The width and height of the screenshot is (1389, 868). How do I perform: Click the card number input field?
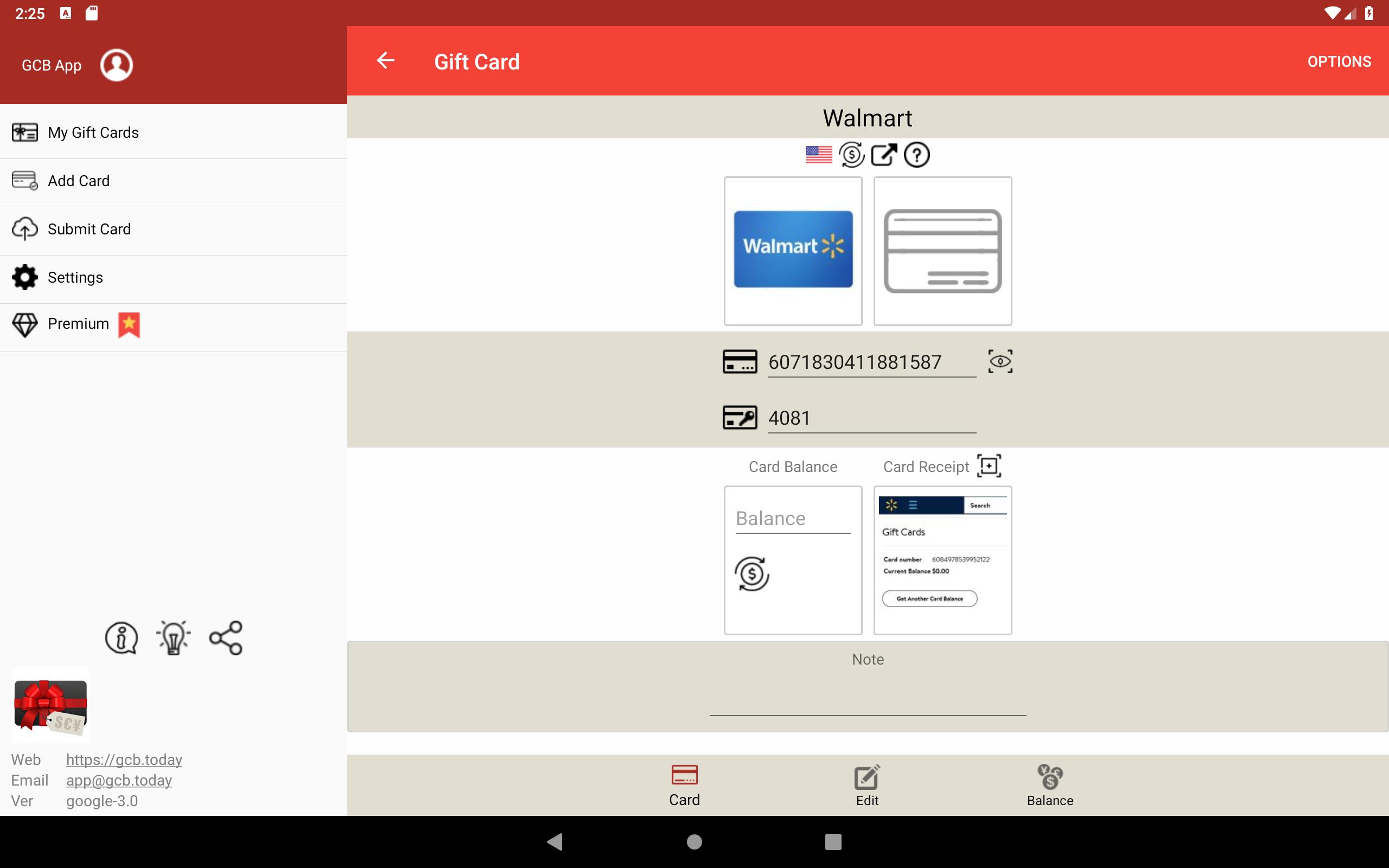pyautogui.click(x=869, y=362)
